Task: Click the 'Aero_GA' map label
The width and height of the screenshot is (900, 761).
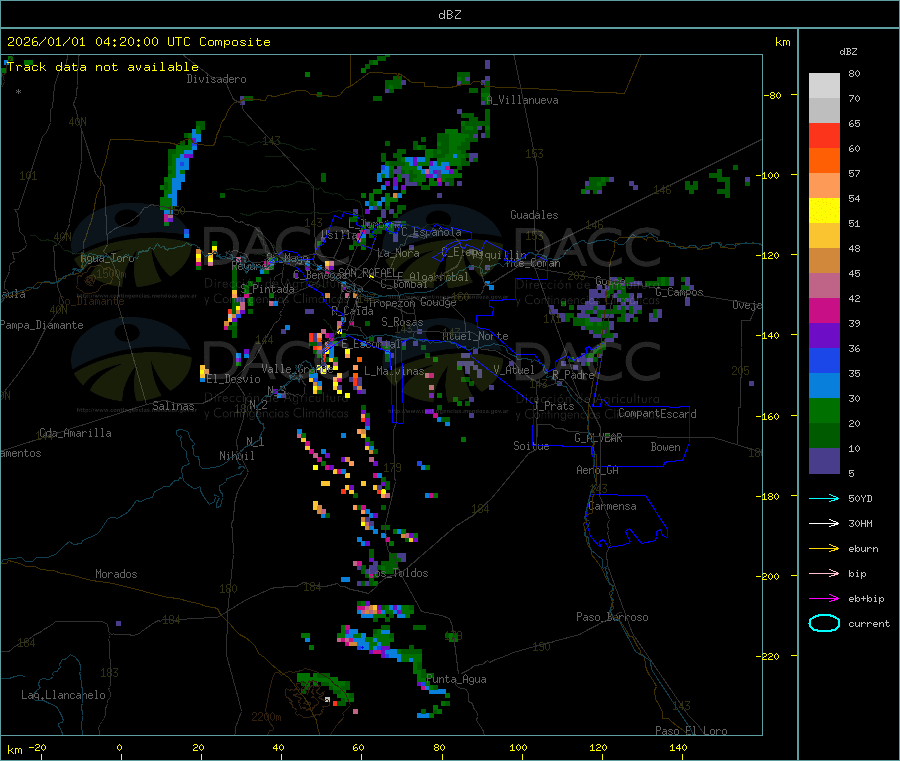Action: pos(597,470)
